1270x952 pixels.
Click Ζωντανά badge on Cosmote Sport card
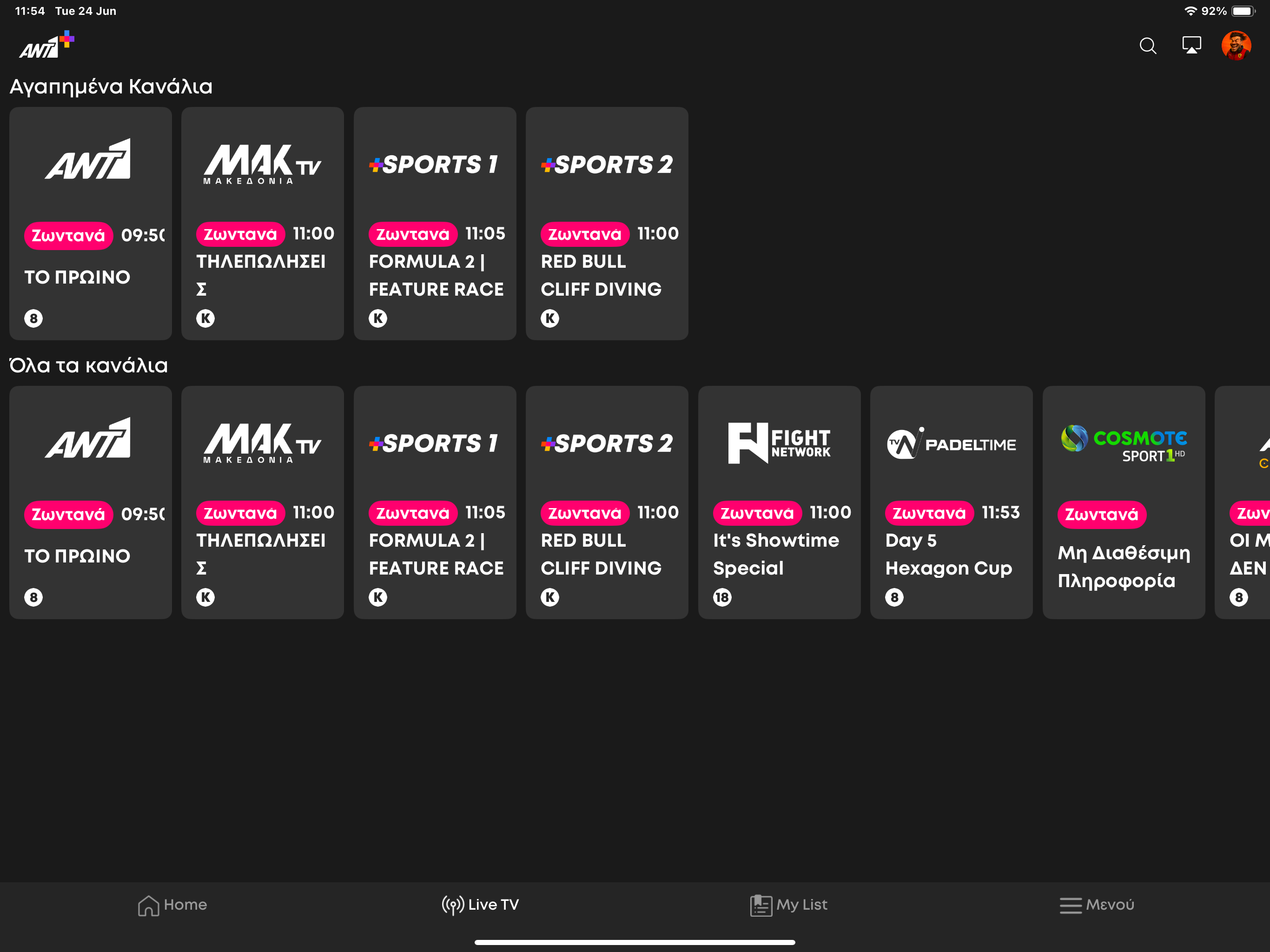coord(1102,515)
